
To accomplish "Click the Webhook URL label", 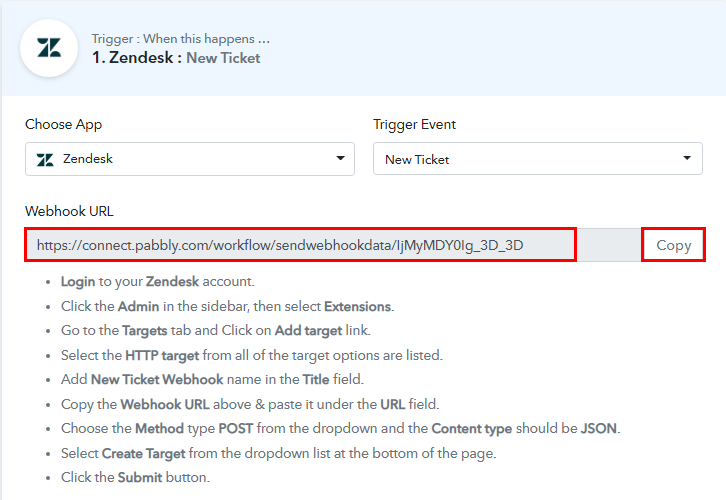I will click(69, 211).
